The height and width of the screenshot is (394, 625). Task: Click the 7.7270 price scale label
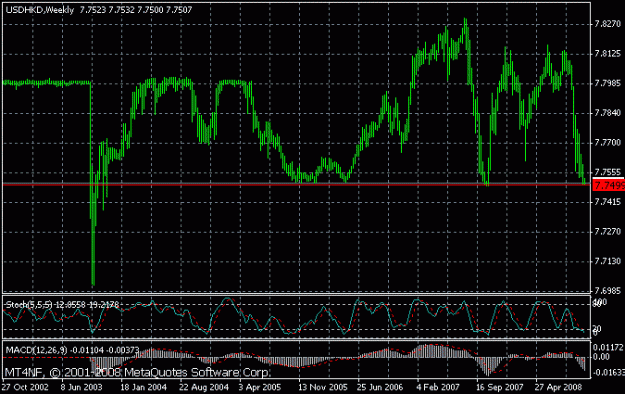(608, 231)
